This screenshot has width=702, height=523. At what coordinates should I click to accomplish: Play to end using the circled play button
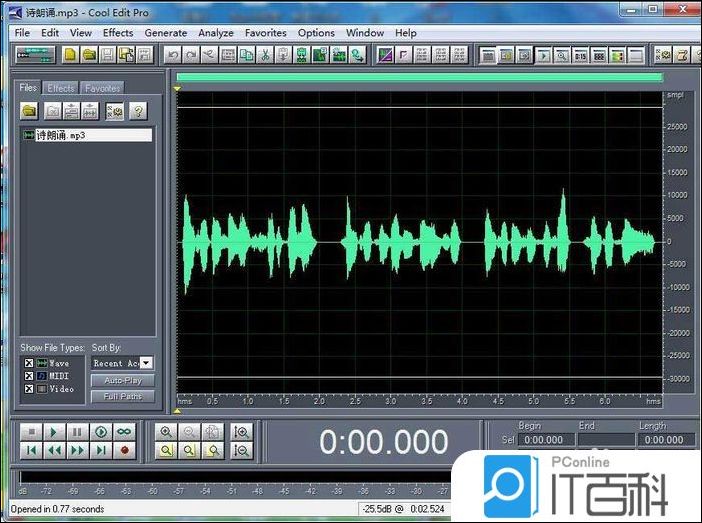click(x=101, y=432)
